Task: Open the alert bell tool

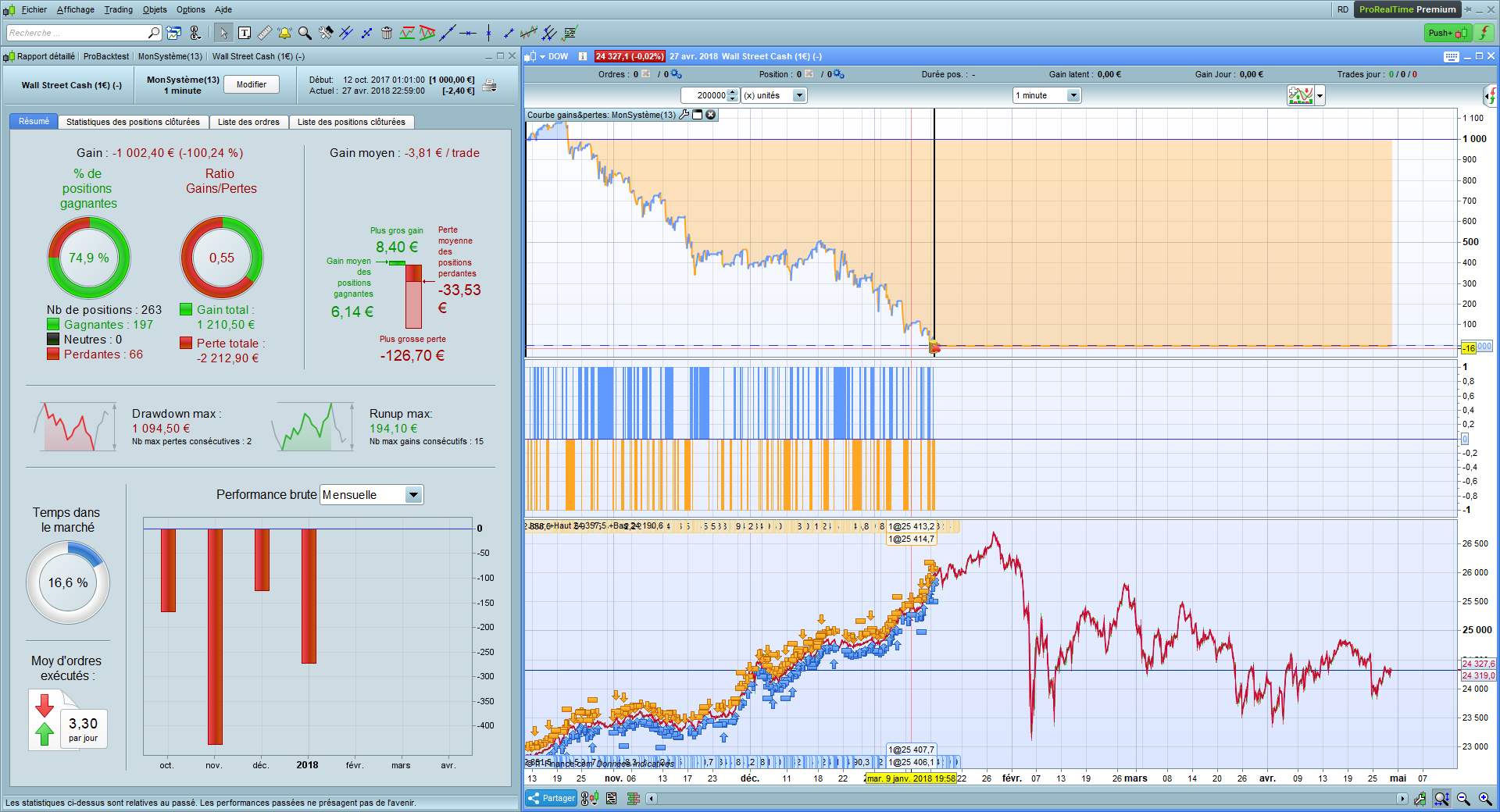Action: (284, 33)
